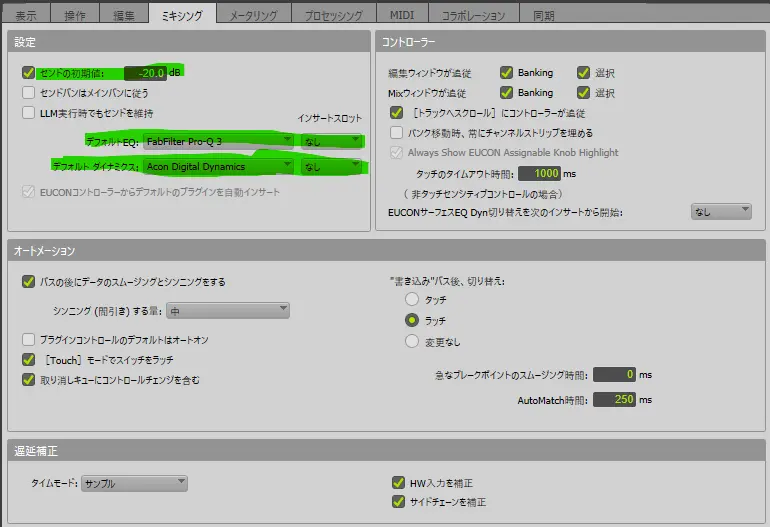Screen dimensions: 770x527
Task: Check バンク移動時、常にチャンネルストリップを埋める option
Action: tap(397, 132)
